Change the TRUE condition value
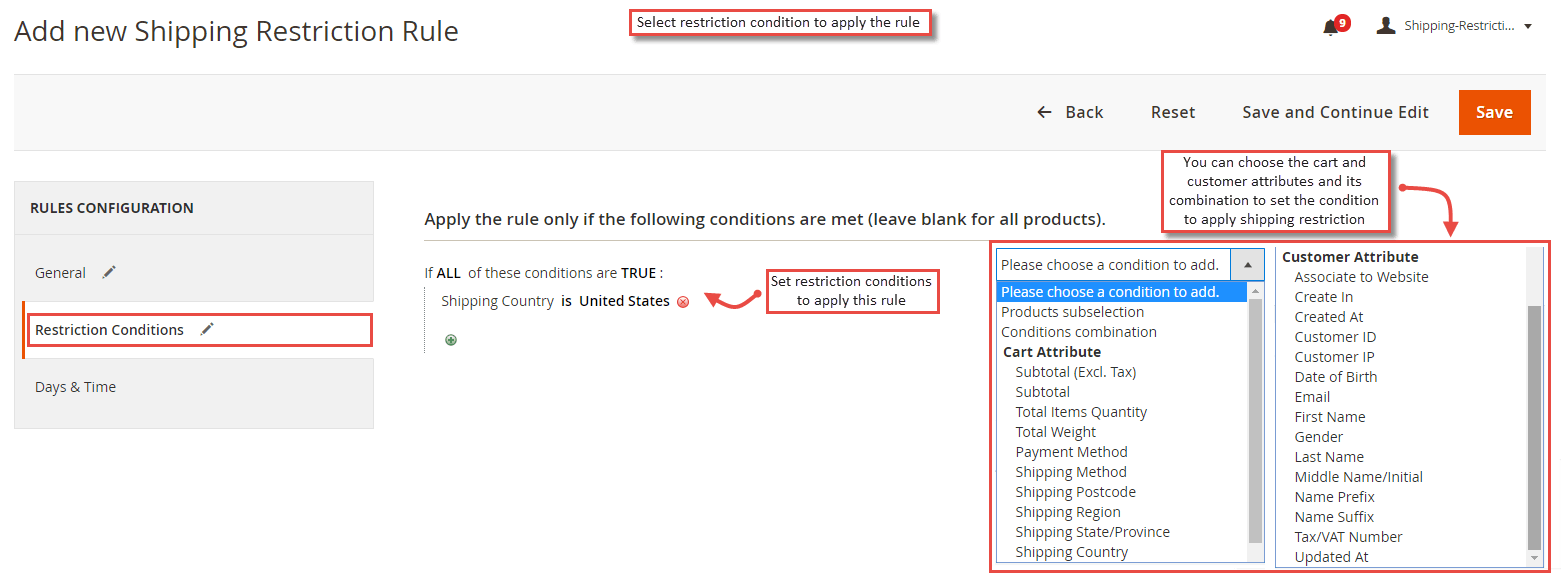 click(638, 273)
